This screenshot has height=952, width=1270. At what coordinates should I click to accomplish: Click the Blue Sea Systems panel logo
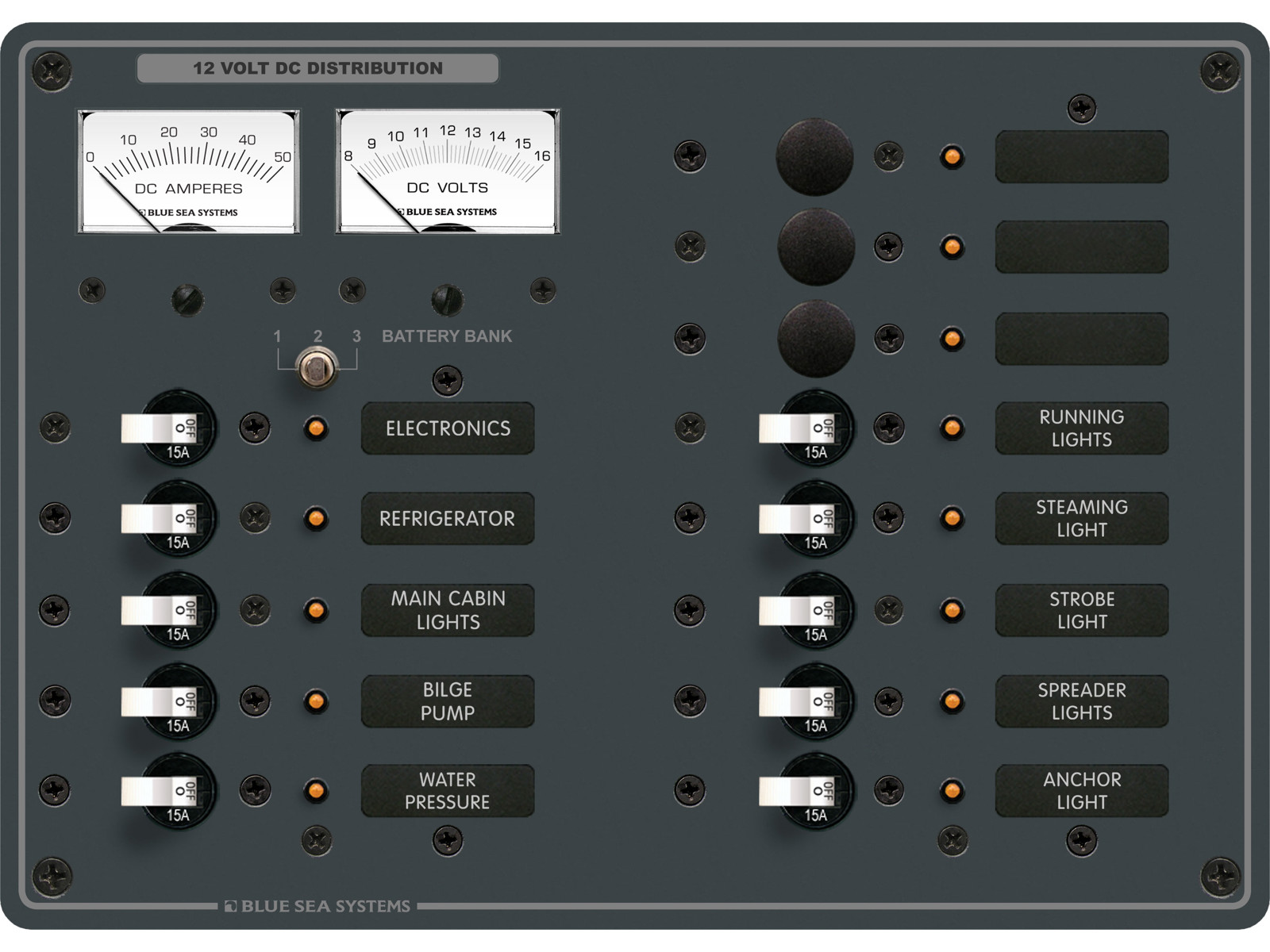click(x=317, y=906)
